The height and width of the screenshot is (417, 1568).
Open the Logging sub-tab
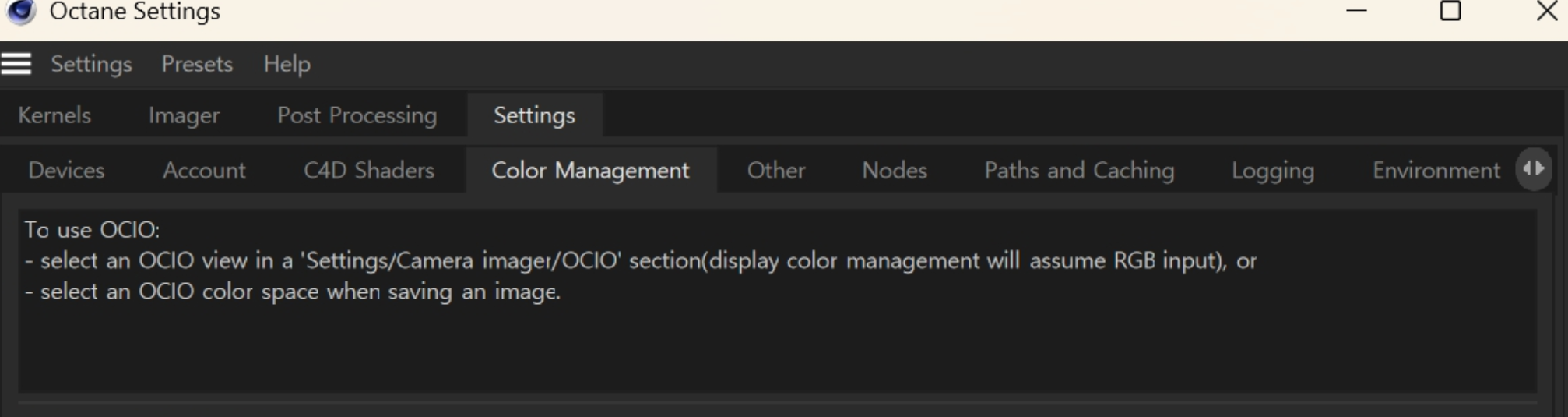tap(1272, 171)
